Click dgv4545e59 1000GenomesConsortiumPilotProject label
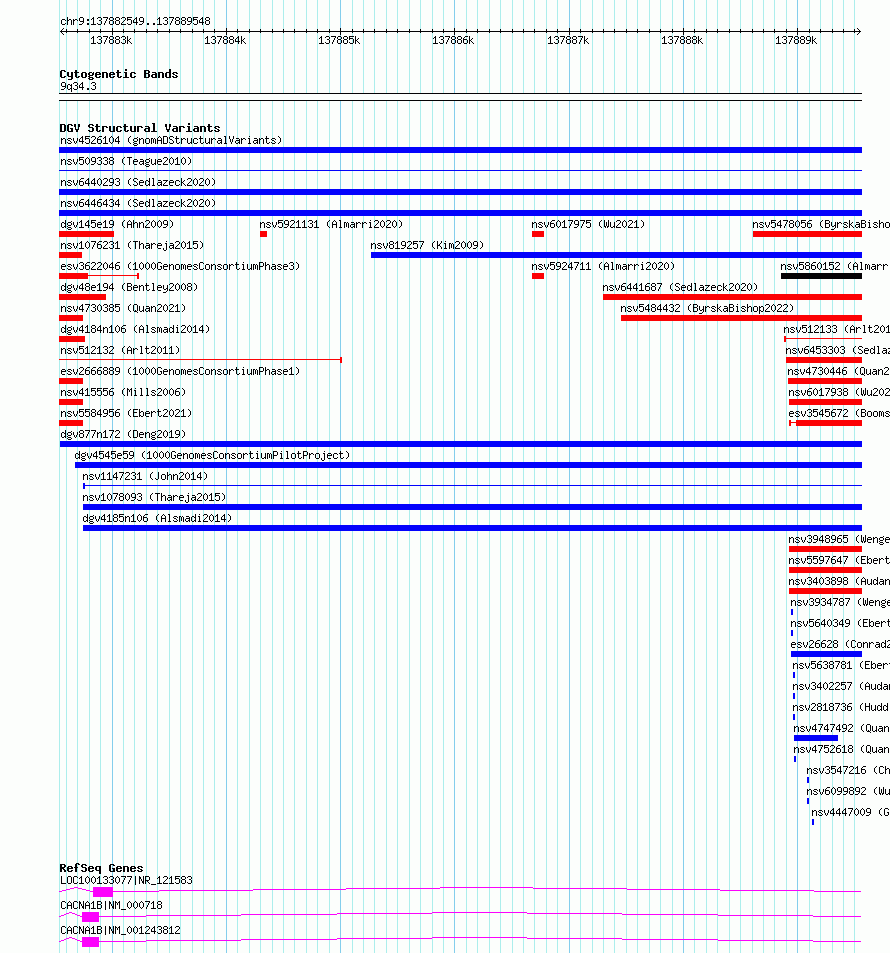The image size is (890, 953). click(212, 455)
